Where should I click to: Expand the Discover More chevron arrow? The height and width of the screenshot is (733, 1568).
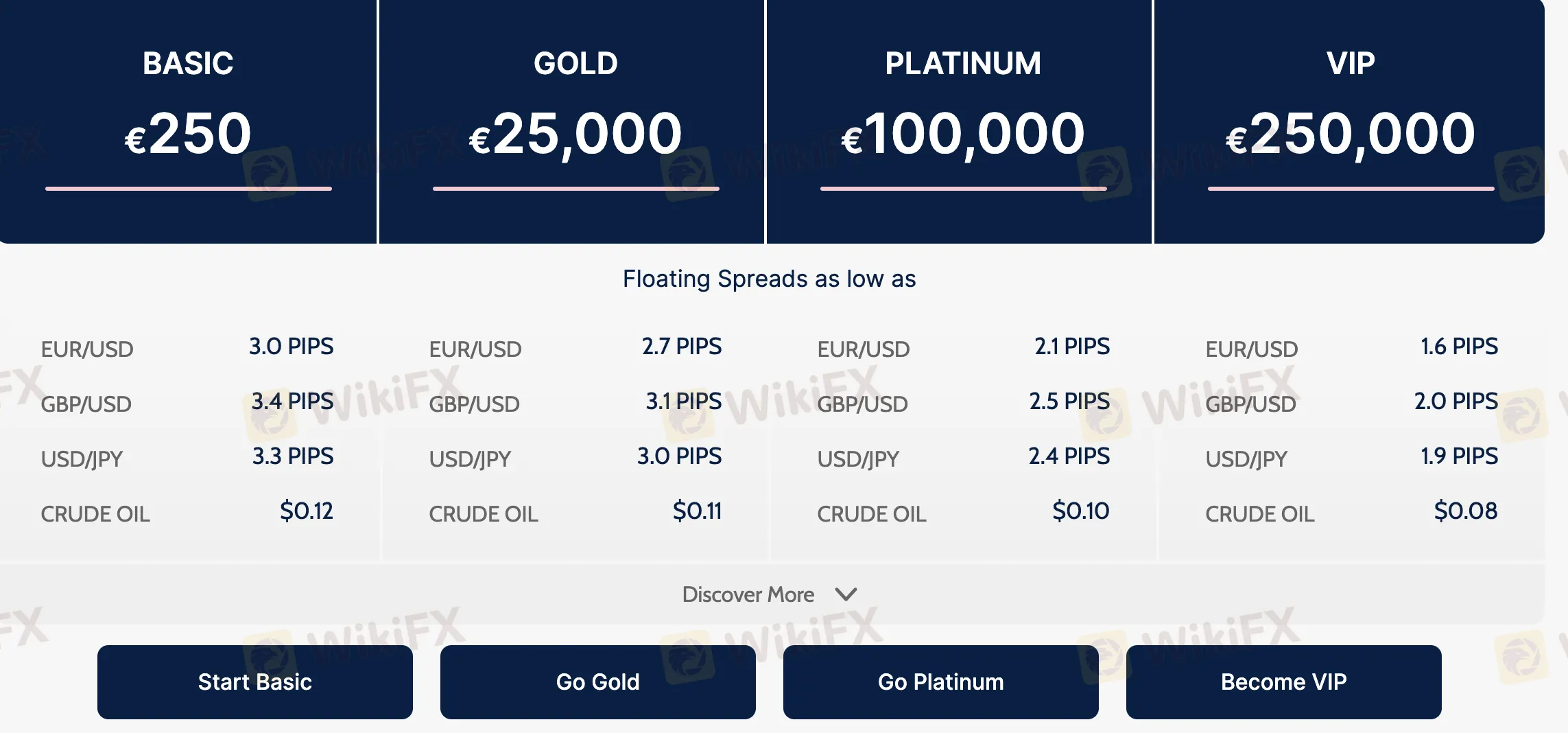pyautogui.click(x=846, y=594)
